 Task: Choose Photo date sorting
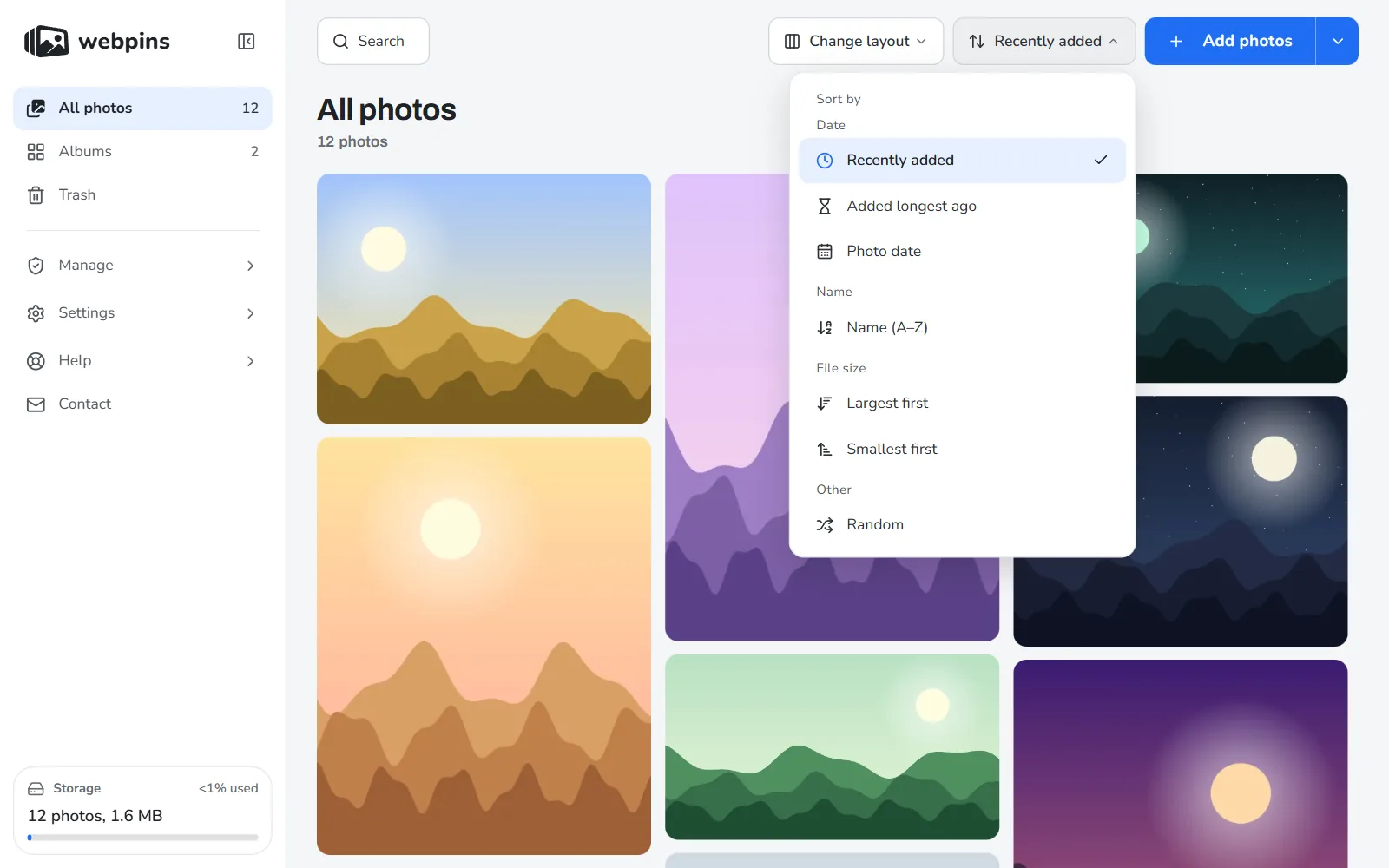962,252
